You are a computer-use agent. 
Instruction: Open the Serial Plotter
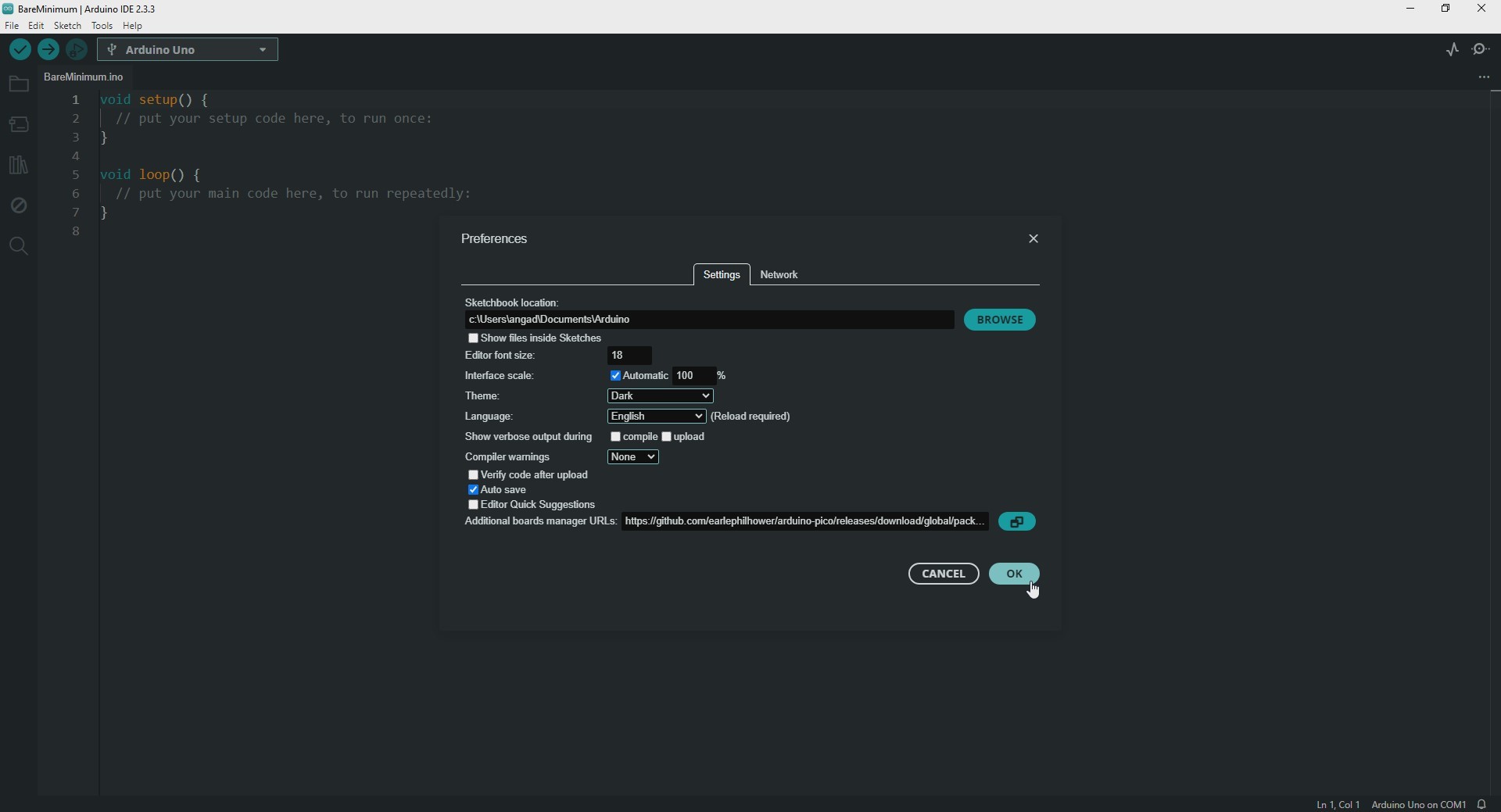(x=1453, y=50)
